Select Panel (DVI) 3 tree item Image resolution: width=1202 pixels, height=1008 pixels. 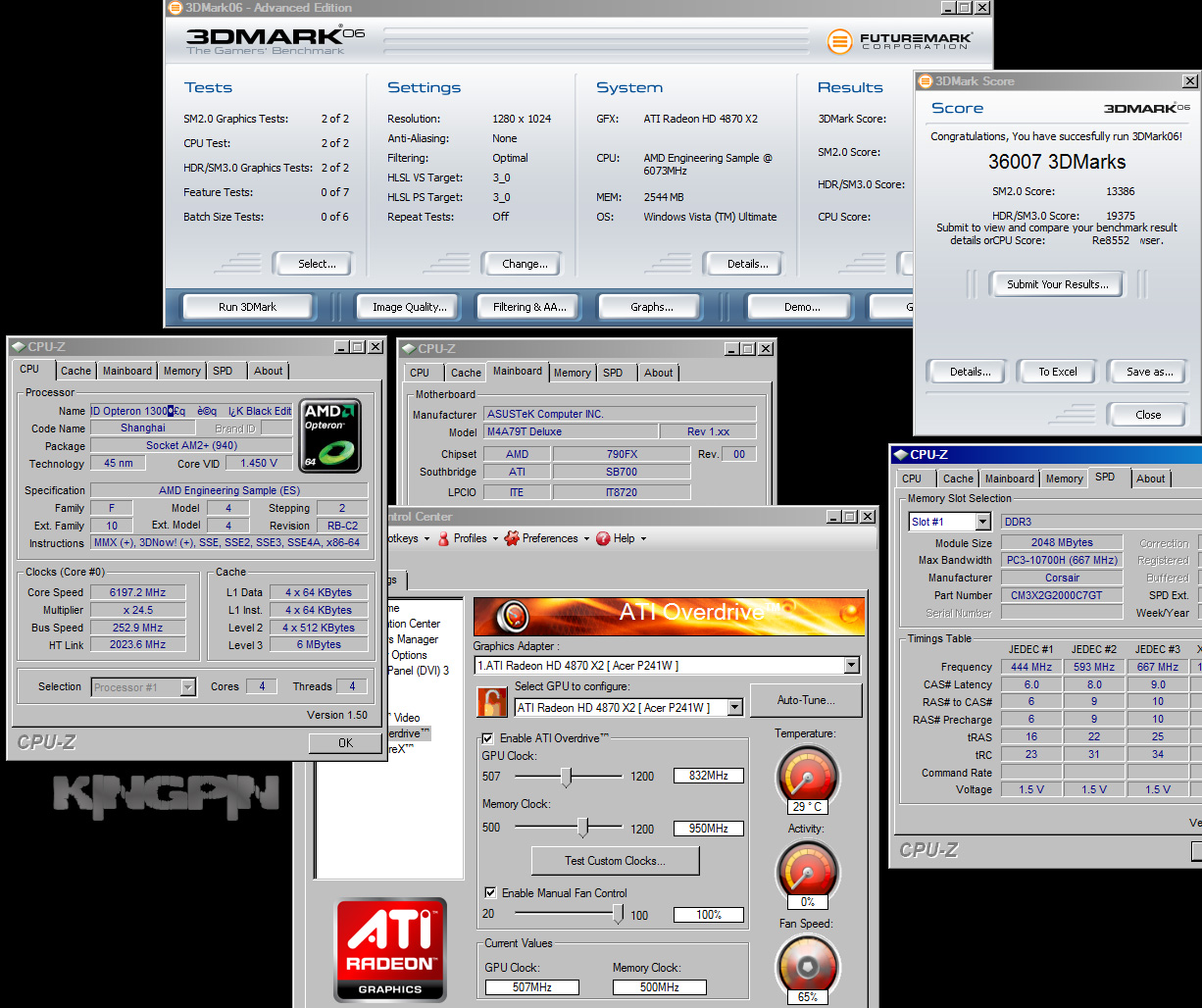tap(419, 671)
